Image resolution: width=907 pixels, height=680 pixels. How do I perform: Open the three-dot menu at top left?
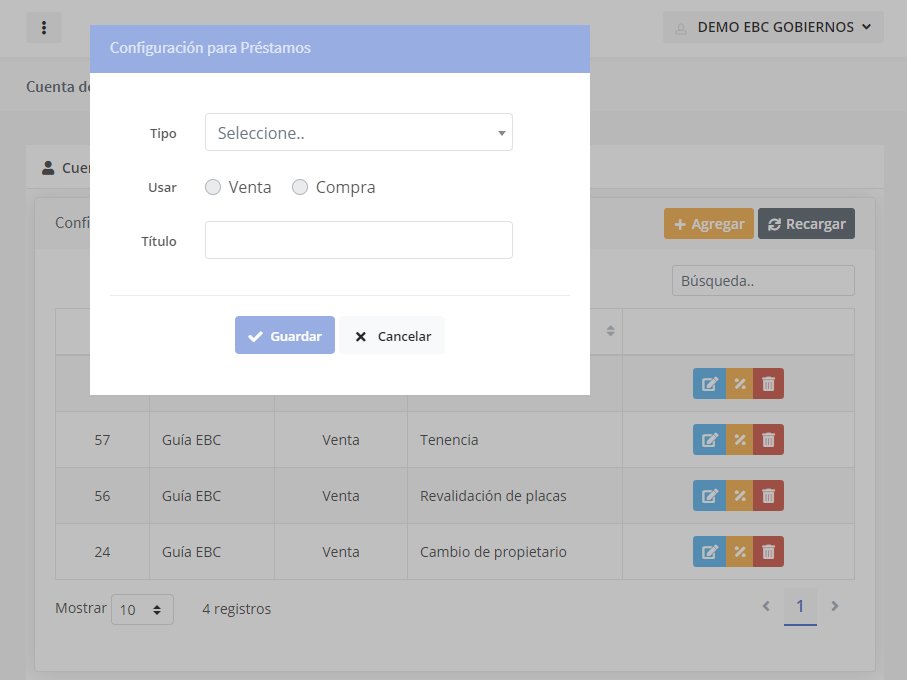click(x=44, y=28)
